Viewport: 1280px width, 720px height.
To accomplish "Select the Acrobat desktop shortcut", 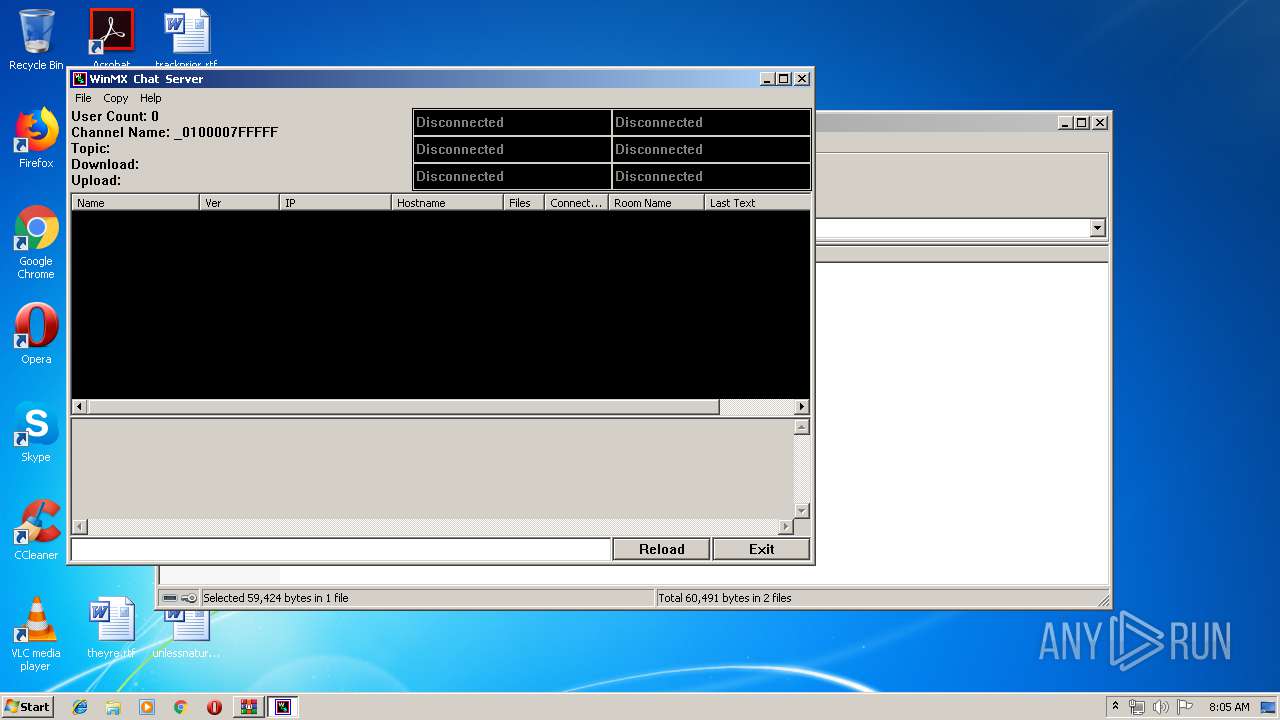I will coord(111,36).
